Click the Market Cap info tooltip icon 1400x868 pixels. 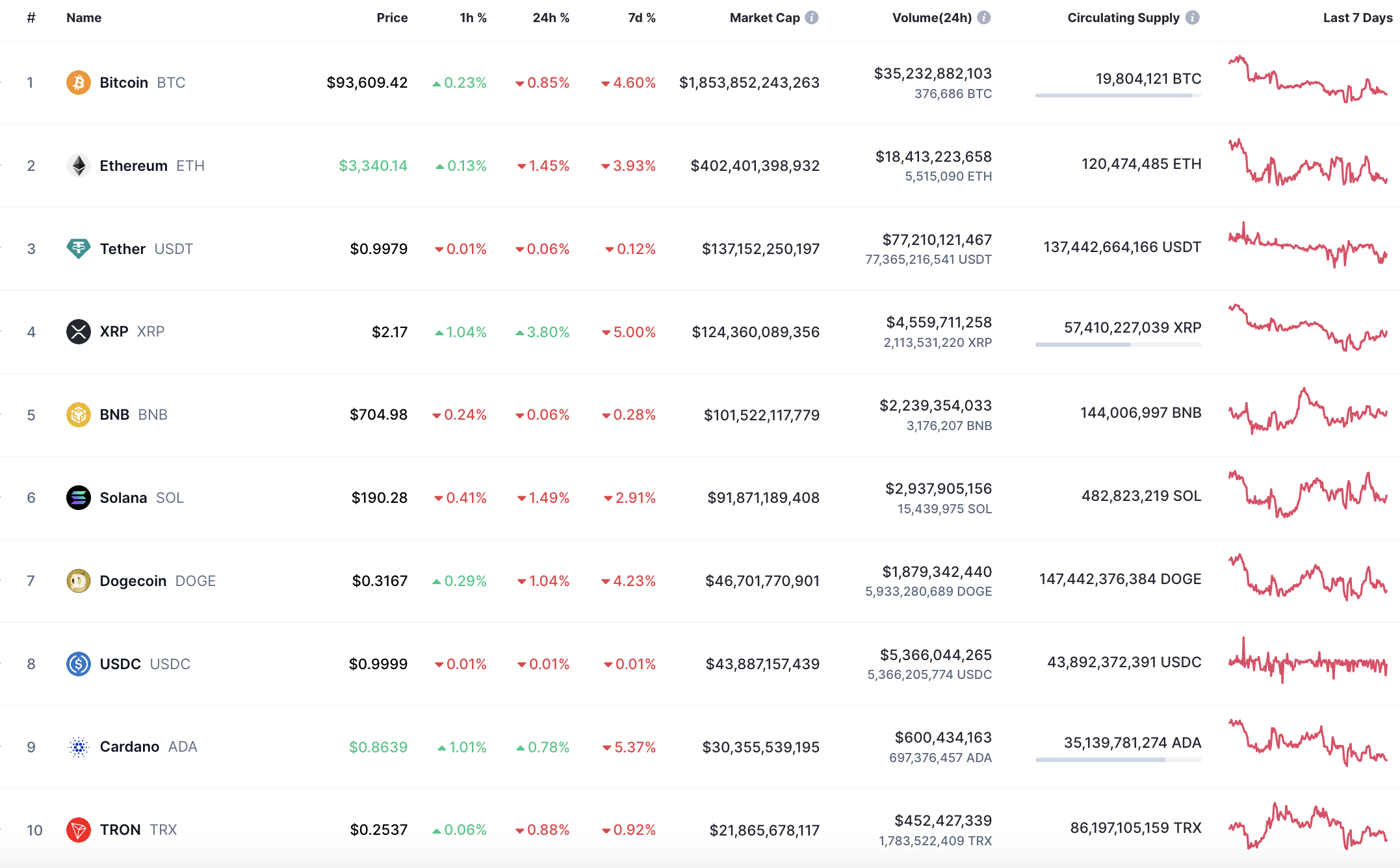(812, 18)
